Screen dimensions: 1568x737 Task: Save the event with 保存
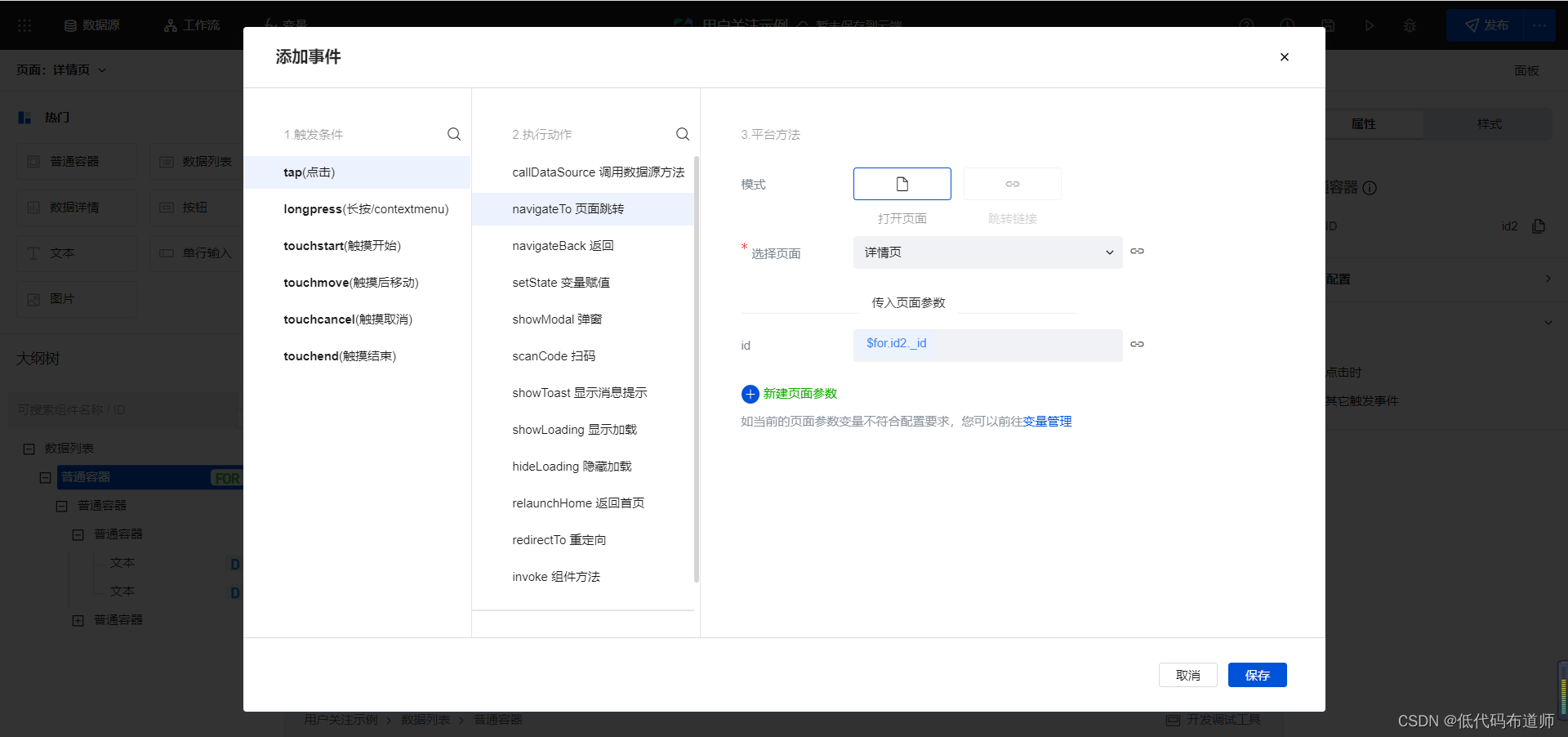click(x=1258, y=675)
